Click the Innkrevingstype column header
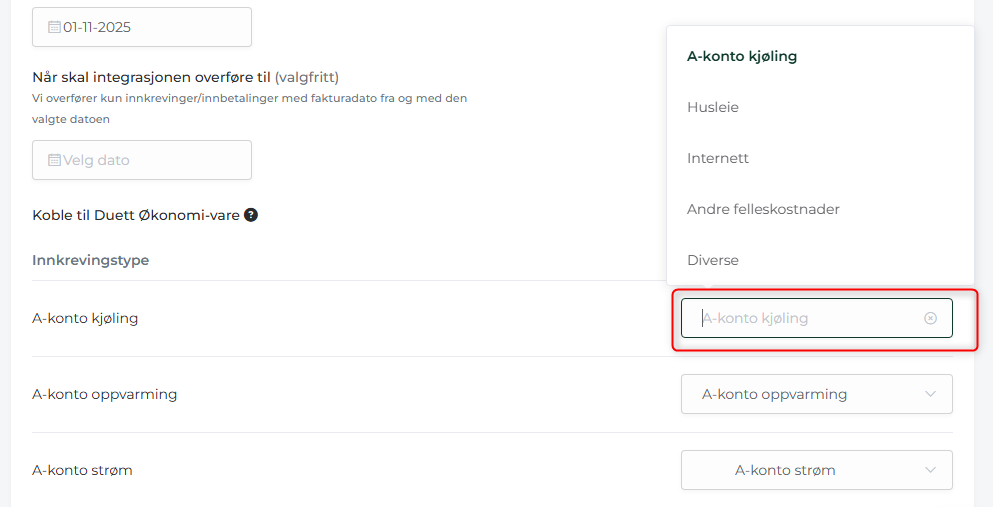 pyautogui.click(x=91, y=260)
